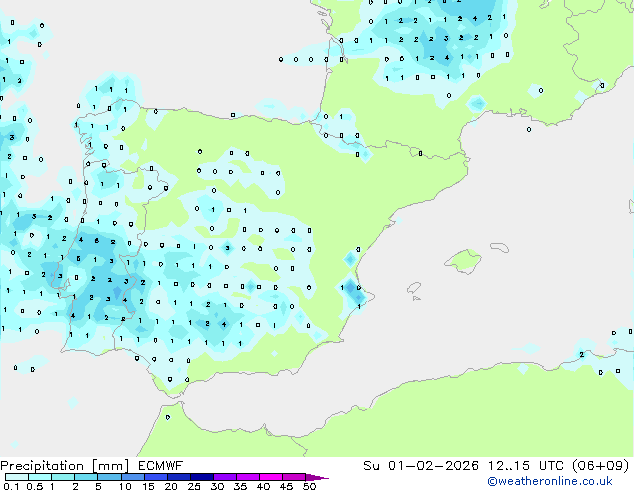
Task: Pick the 15–20 mm blue legend swatch
Action: [x=155, y=477]
